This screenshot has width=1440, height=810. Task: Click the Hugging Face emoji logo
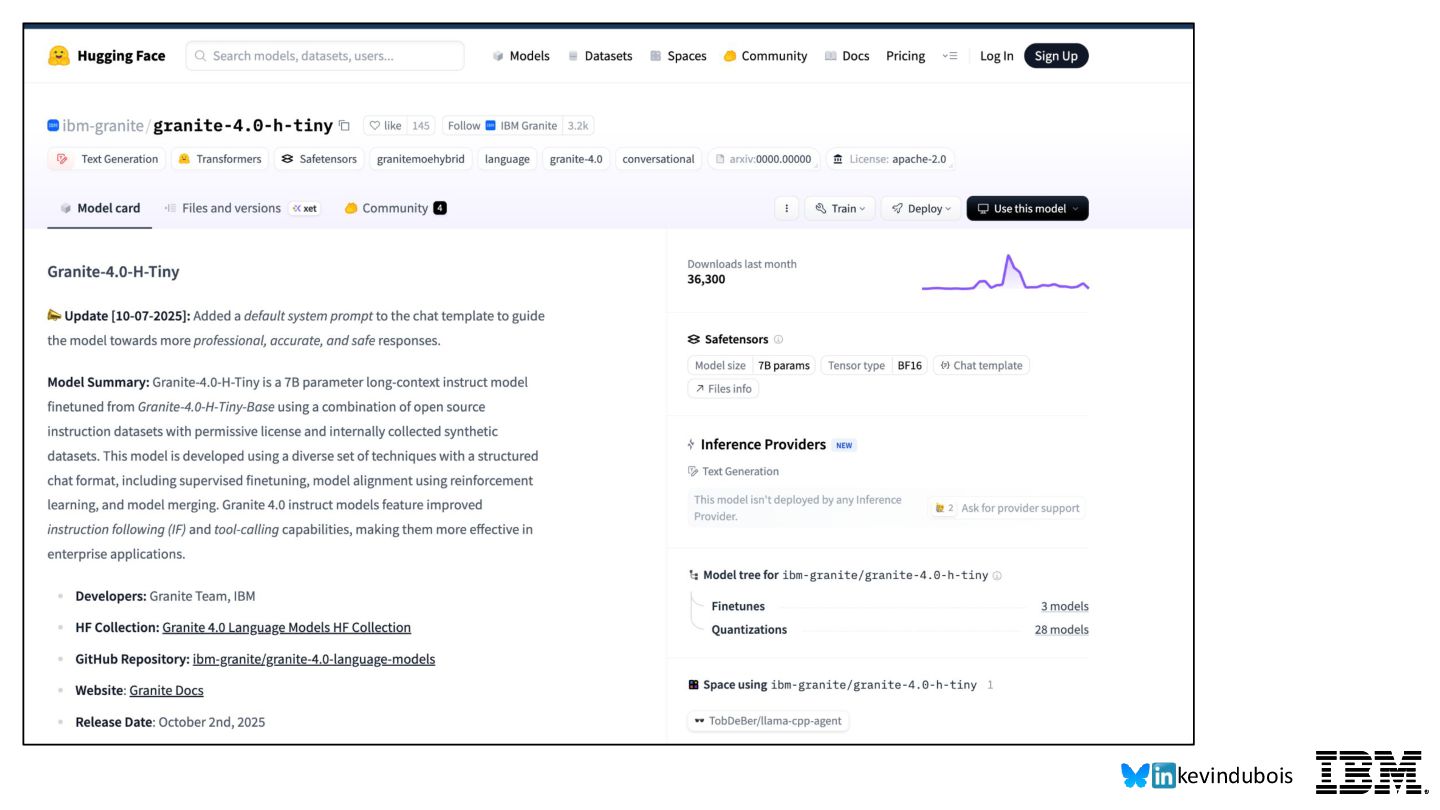[59, 56]
